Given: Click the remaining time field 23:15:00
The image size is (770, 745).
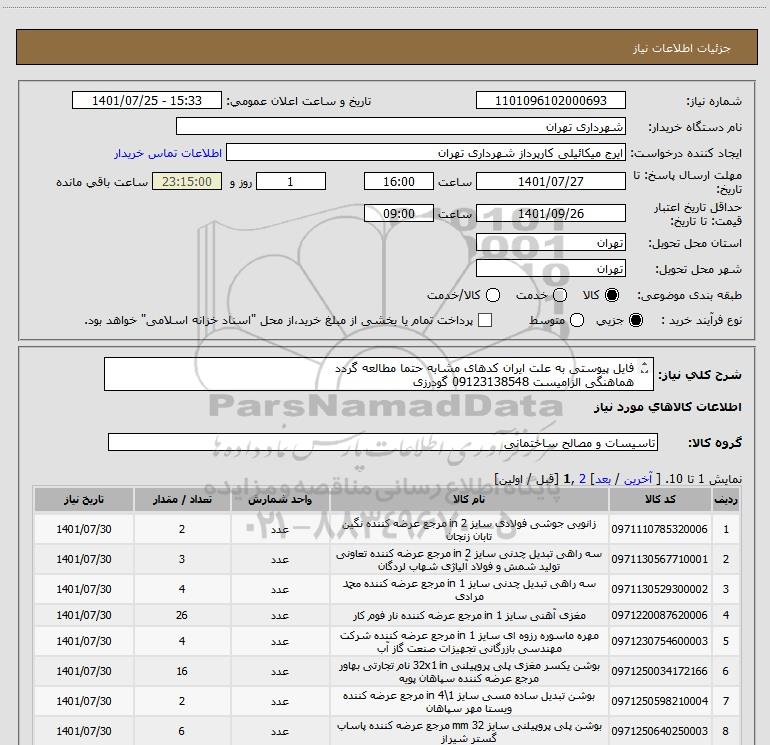Looking at the screenshot, I should [x=187, y=181].
